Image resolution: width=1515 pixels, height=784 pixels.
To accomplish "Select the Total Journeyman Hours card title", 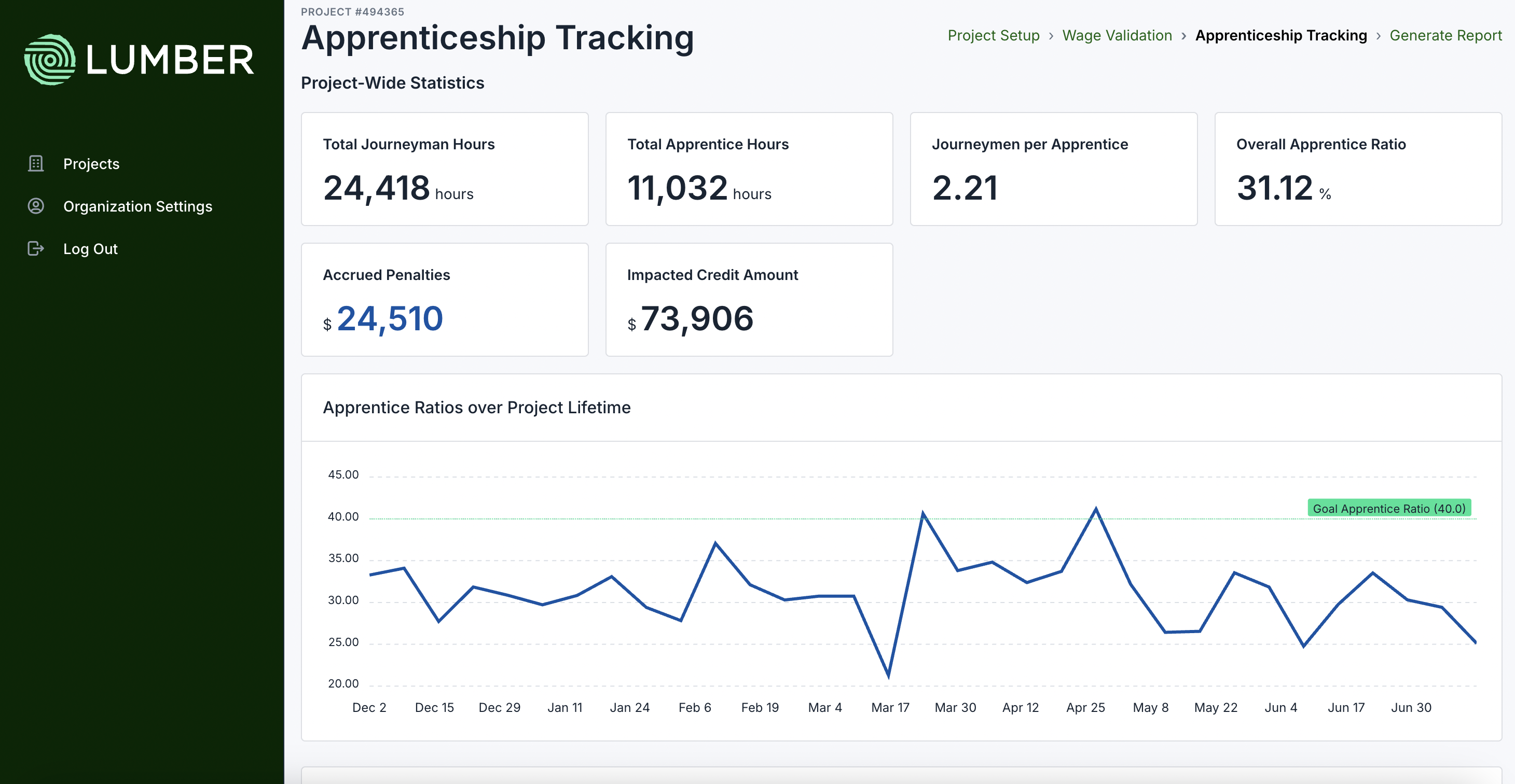I will pyautogui.click(x=409, y=145).
